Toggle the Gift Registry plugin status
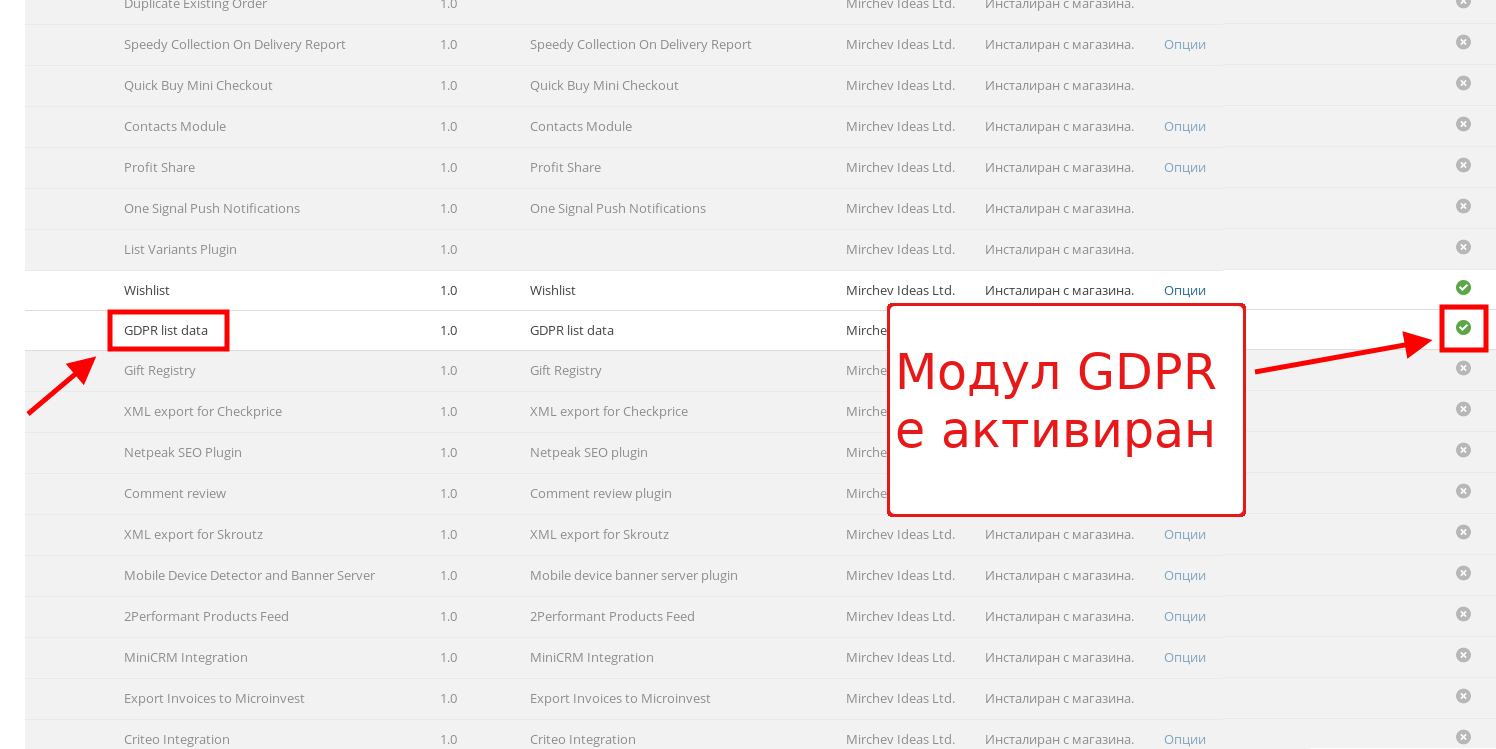The image size is (1496, 749). pos(1463,368)
